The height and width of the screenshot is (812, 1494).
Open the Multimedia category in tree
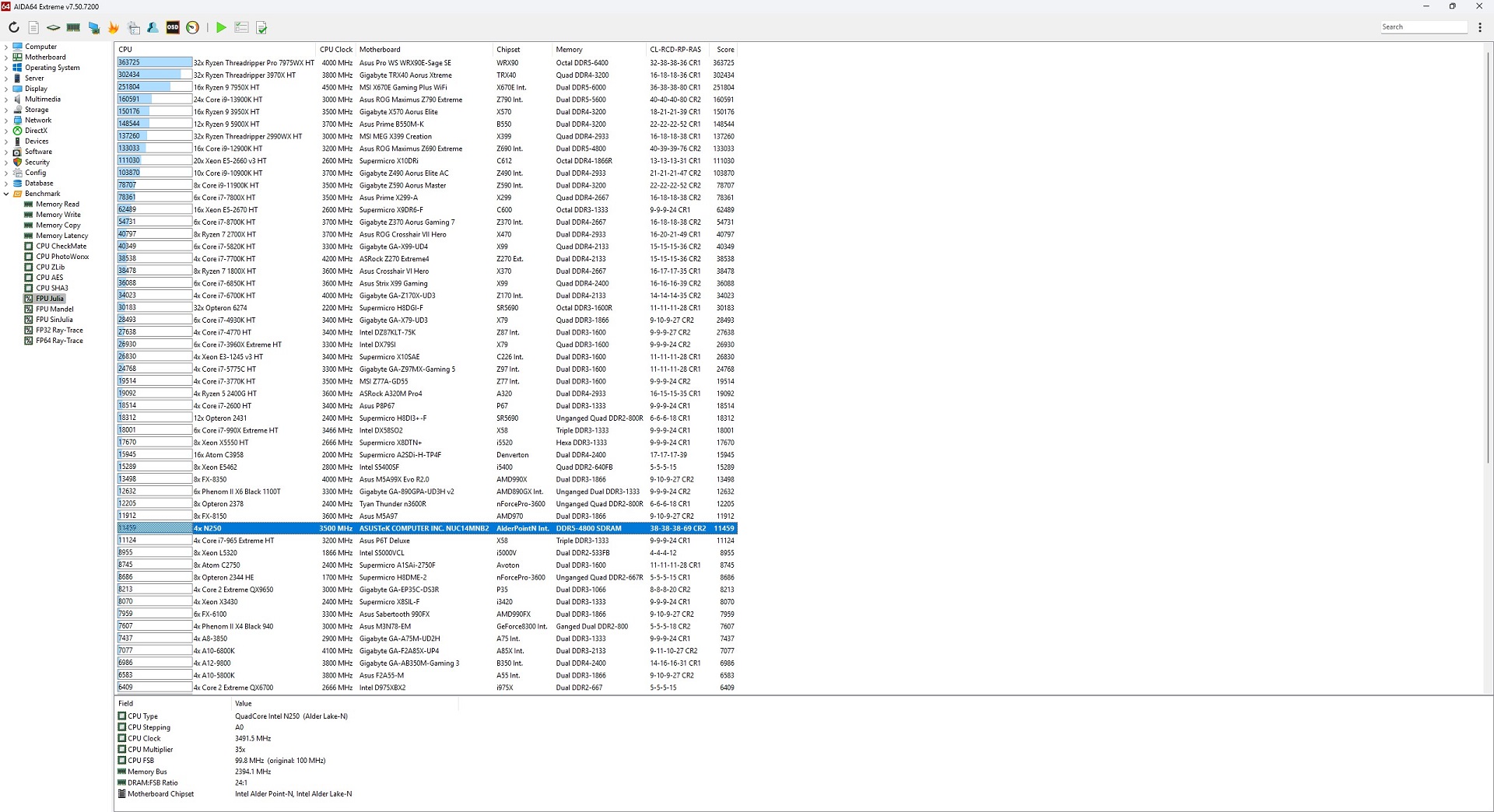pos(43,99)
